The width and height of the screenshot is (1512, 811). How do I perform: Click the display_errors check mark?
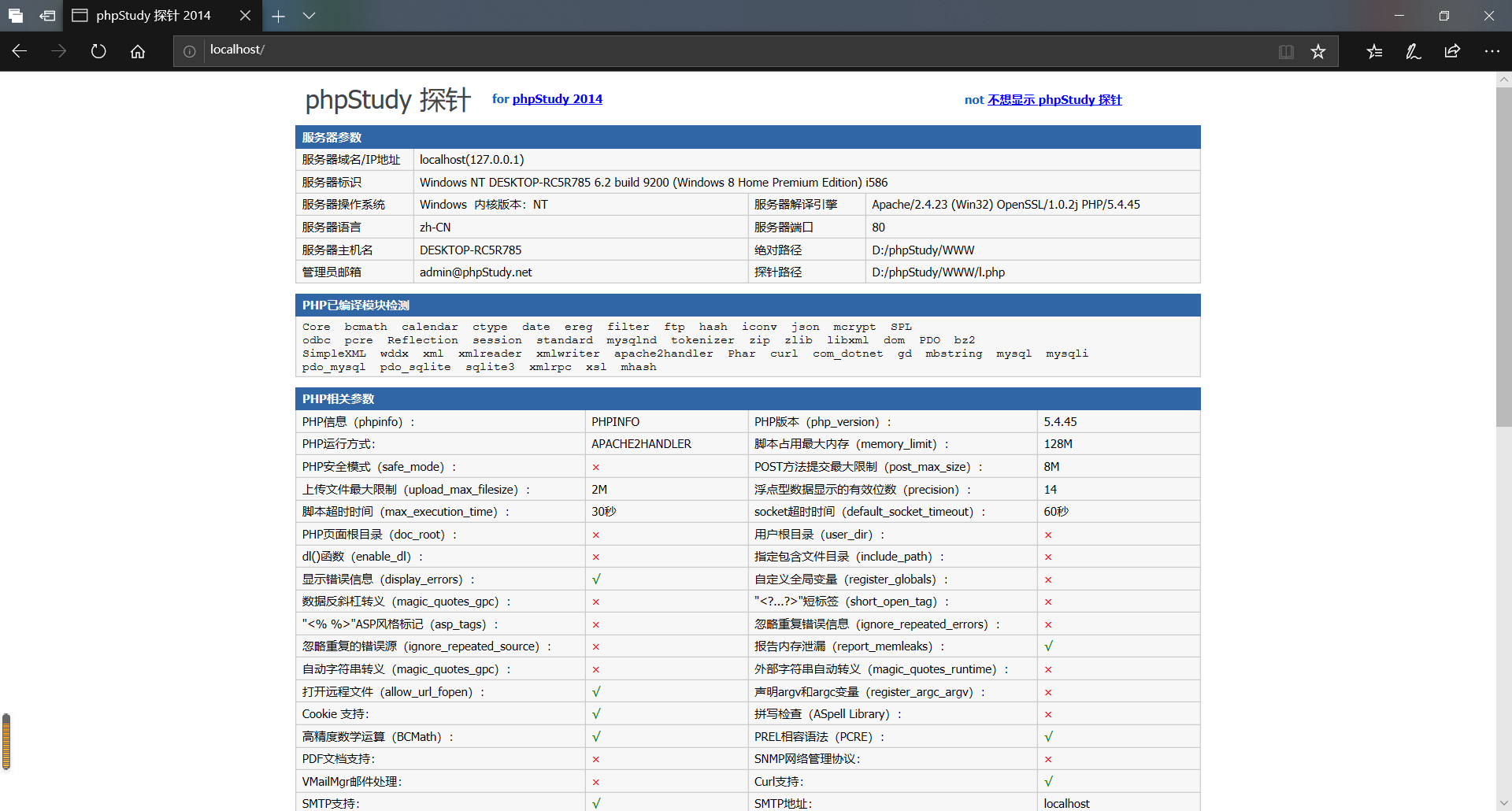point(596,580)
